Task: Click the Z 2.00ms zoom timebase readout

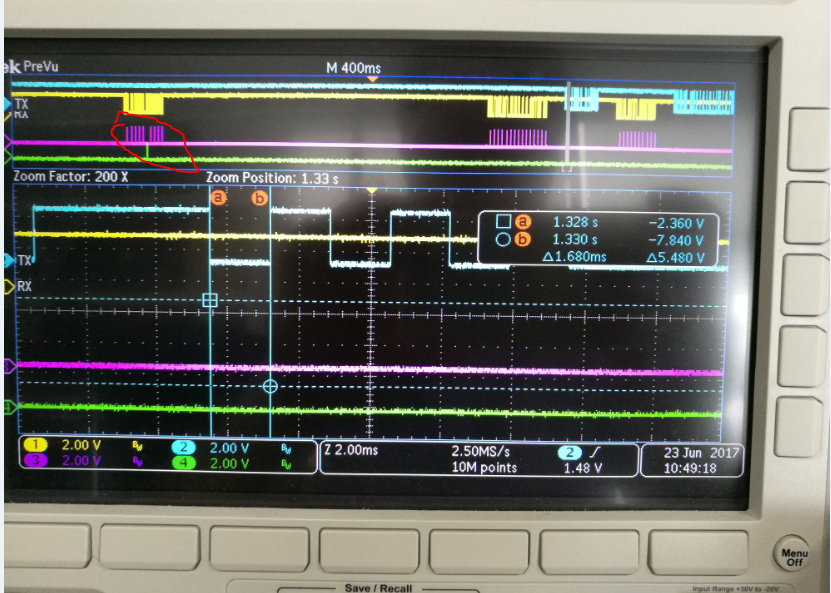Action: coord(351,450)
